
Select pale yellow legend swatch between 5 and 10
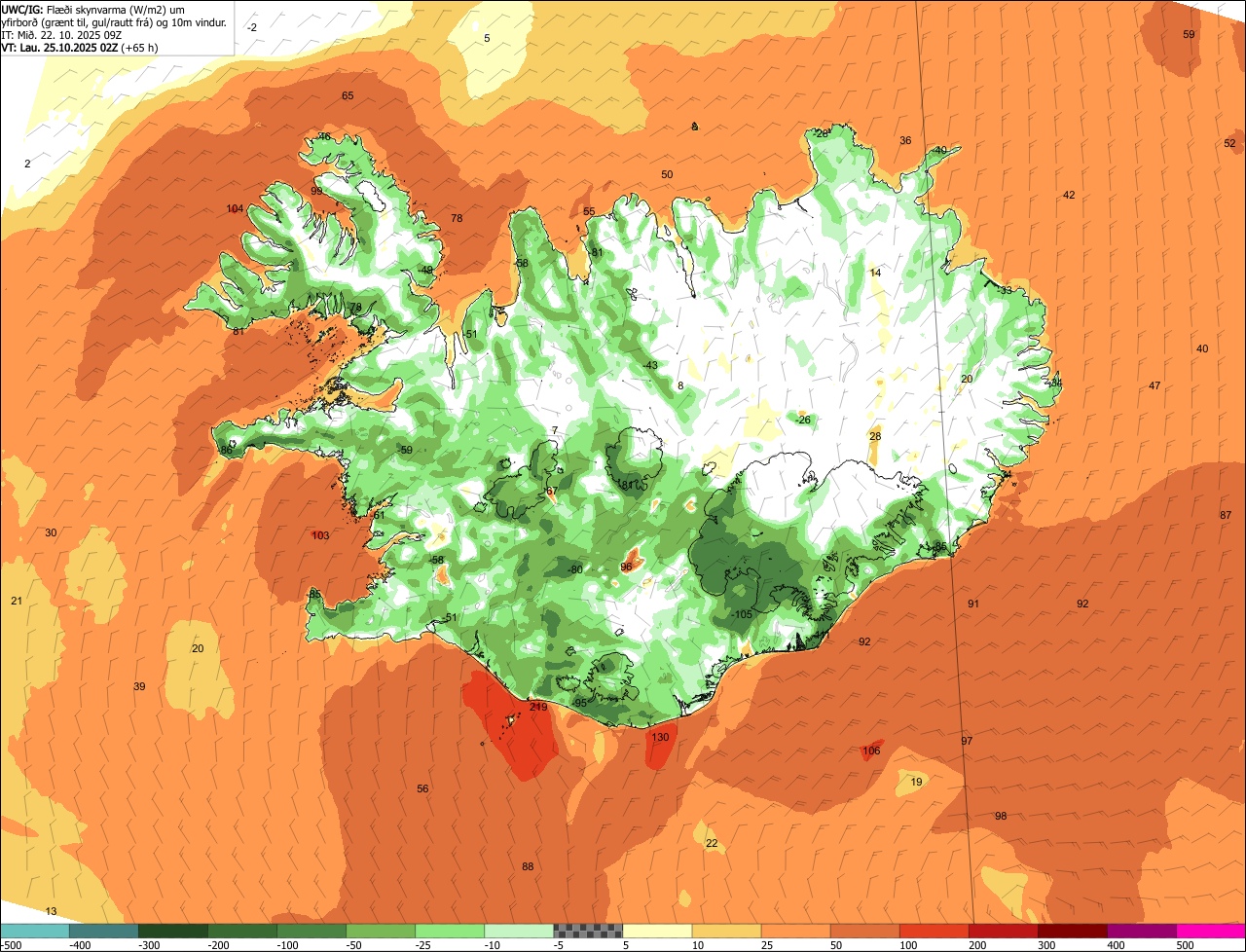657,931
